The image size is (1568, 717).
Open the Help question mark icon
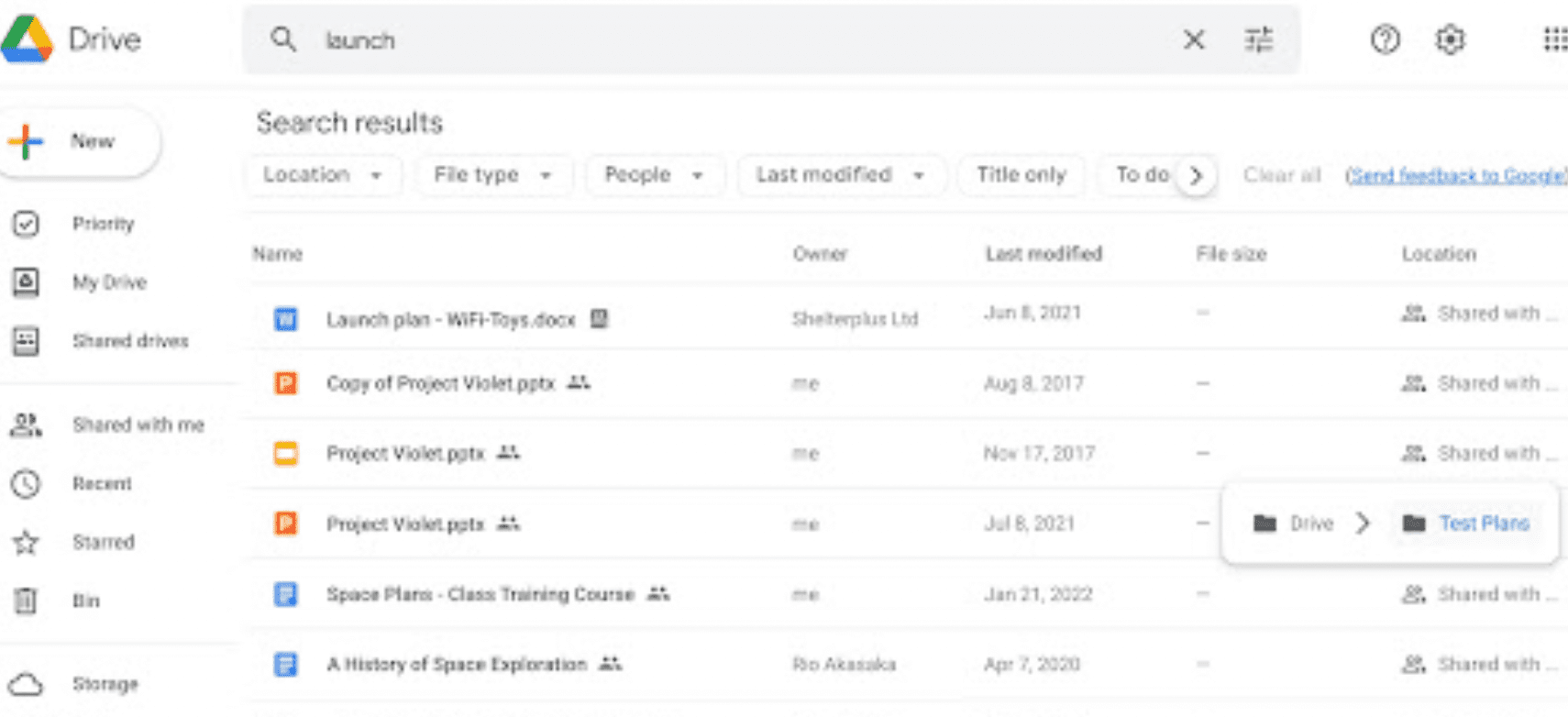coord(1385,40)
